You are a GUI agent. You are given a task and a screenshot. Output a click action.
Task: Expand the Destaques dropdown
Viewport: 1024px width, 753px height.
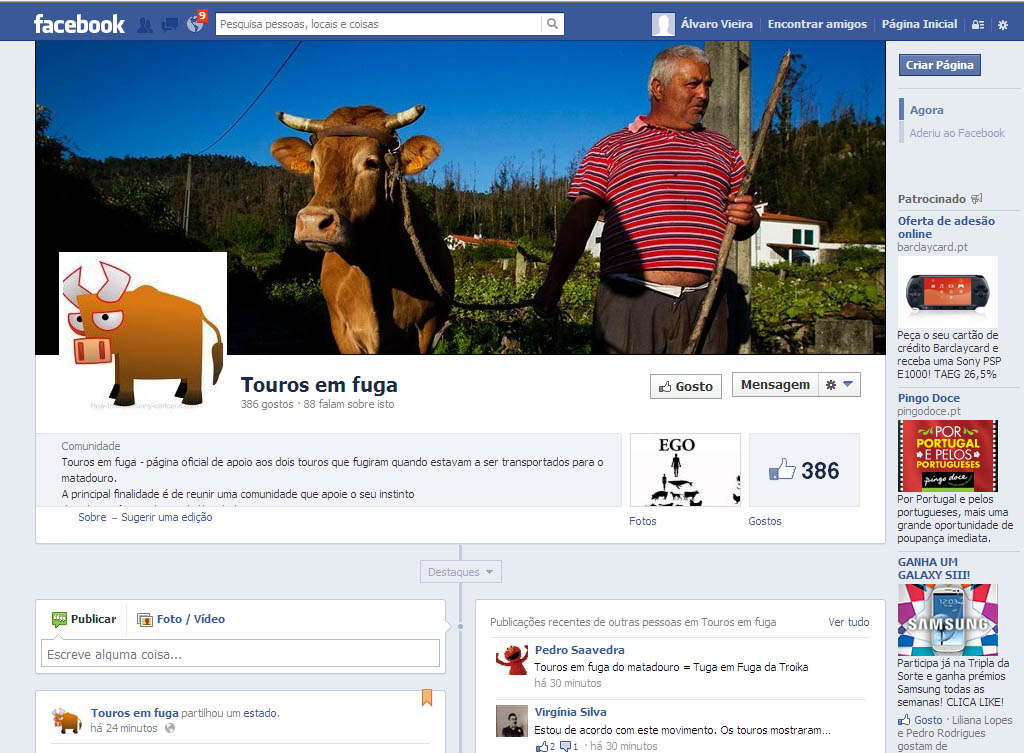pos(460,572)
